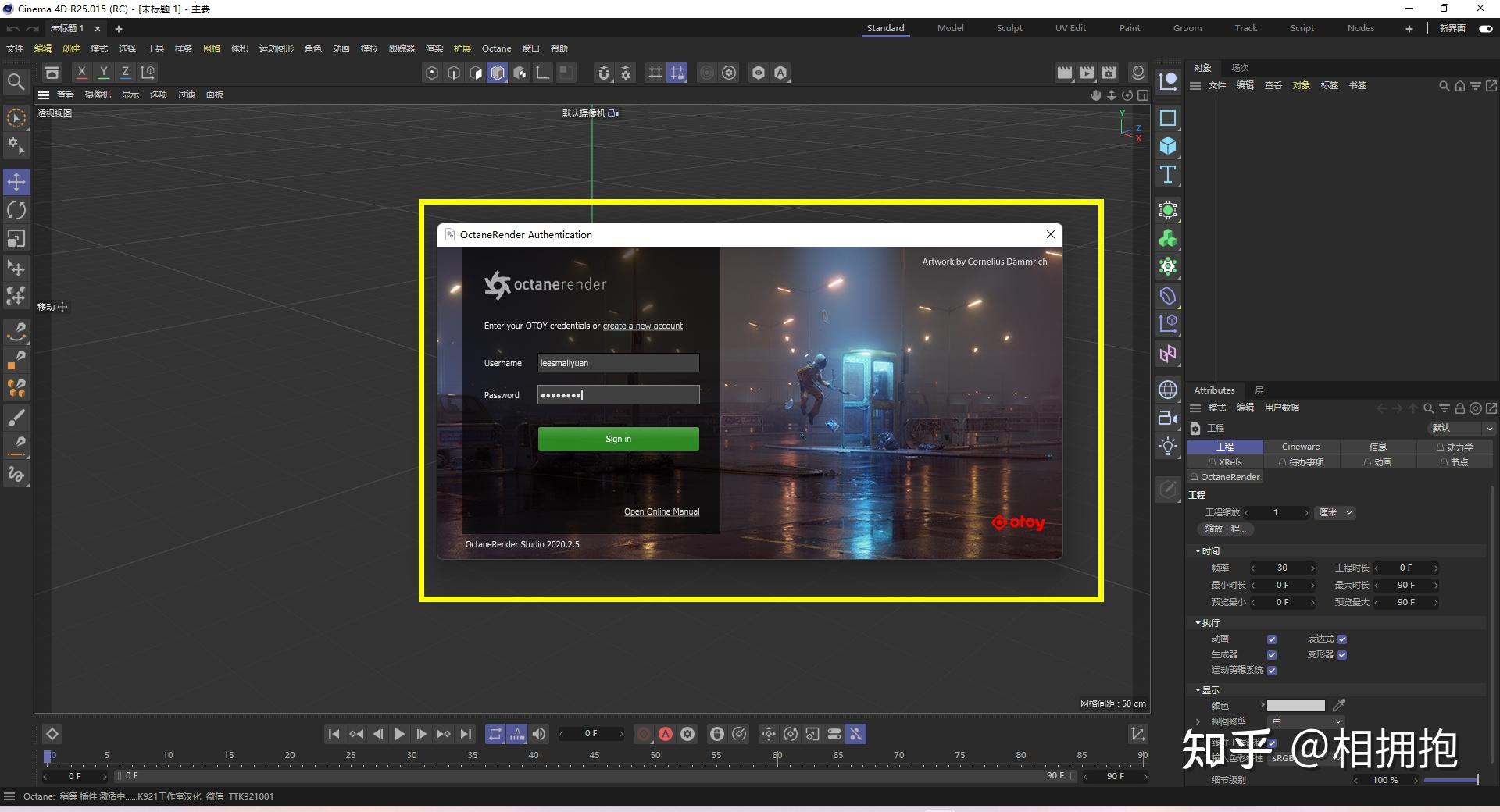1500x812 pixels.
Task: Collapse the 显示 section
Action: tap(1198, 690)
